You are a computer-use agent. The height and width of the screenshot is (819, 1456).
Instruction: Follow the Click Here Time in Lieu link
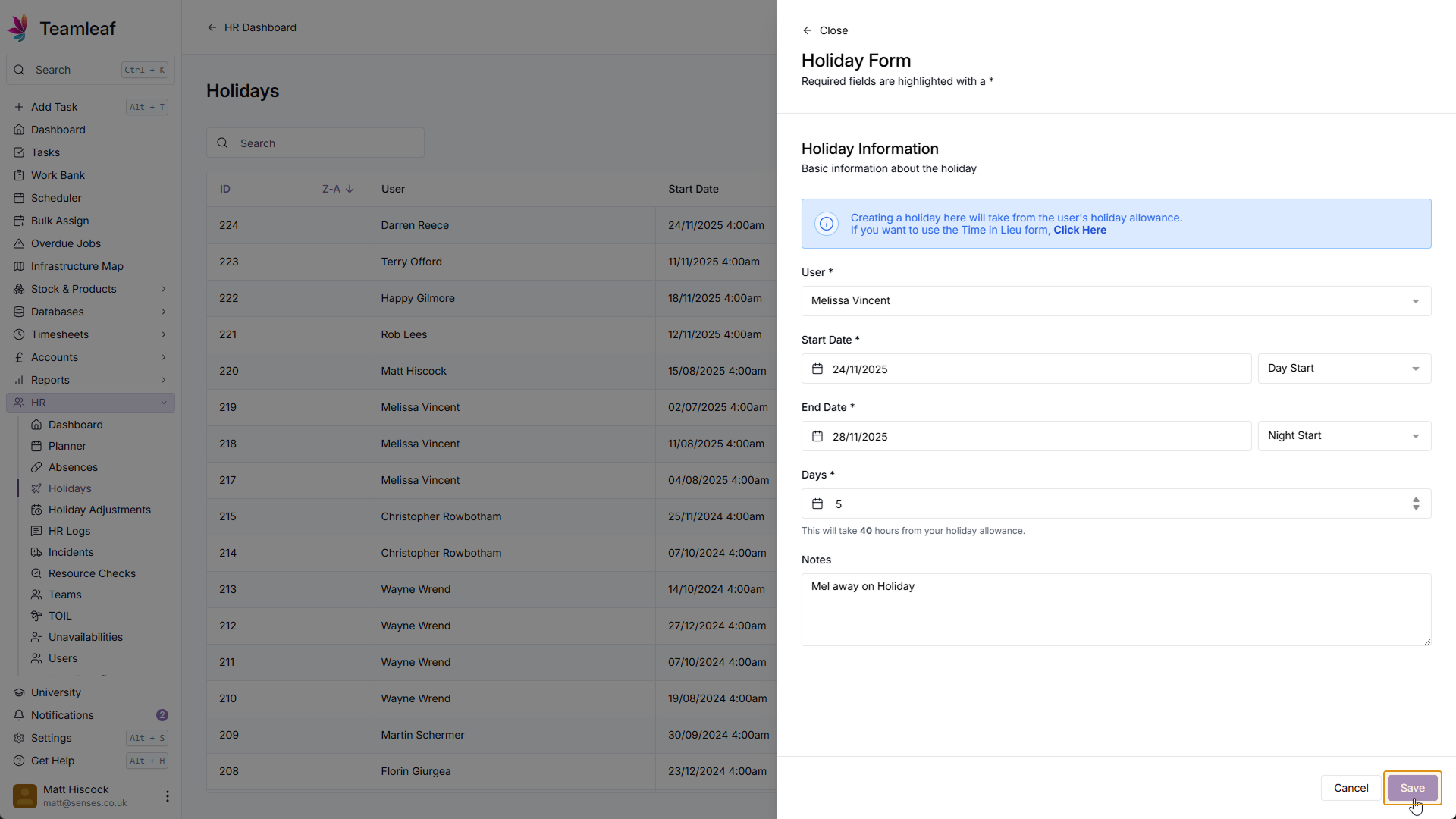click(1079, 231)
